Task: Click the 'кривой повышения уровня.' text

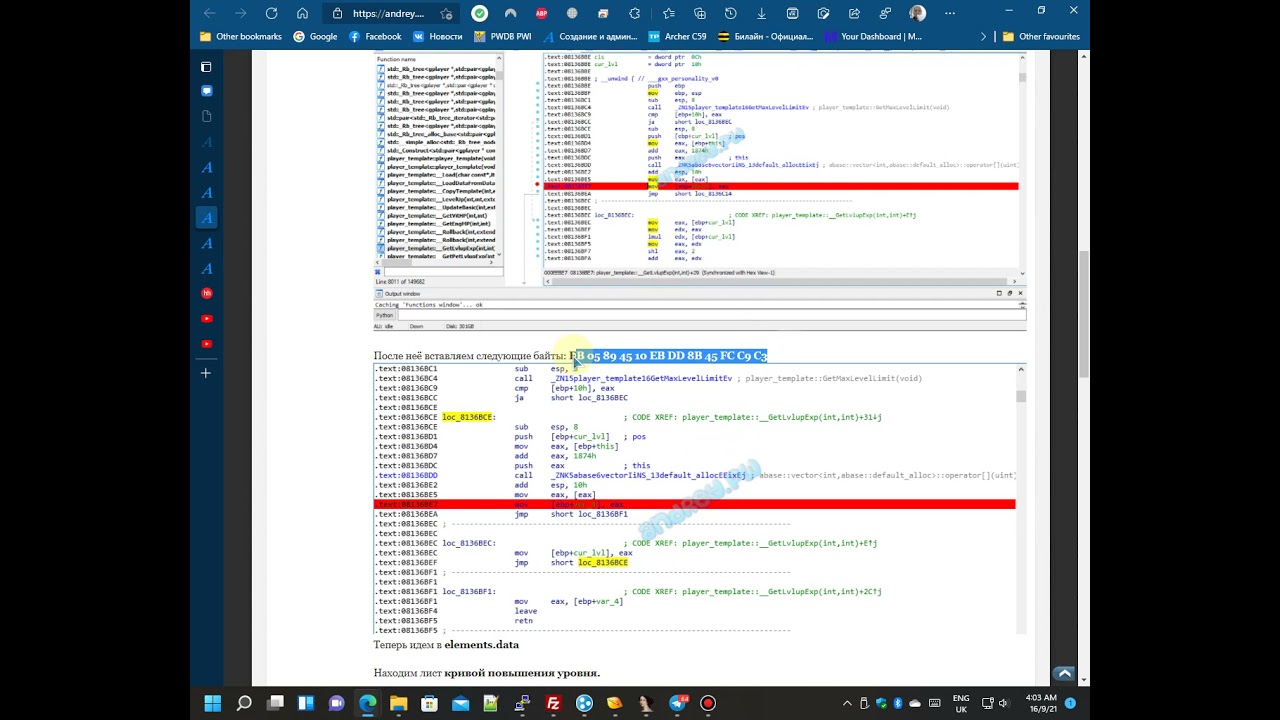Action: click(x=522, y=674)
